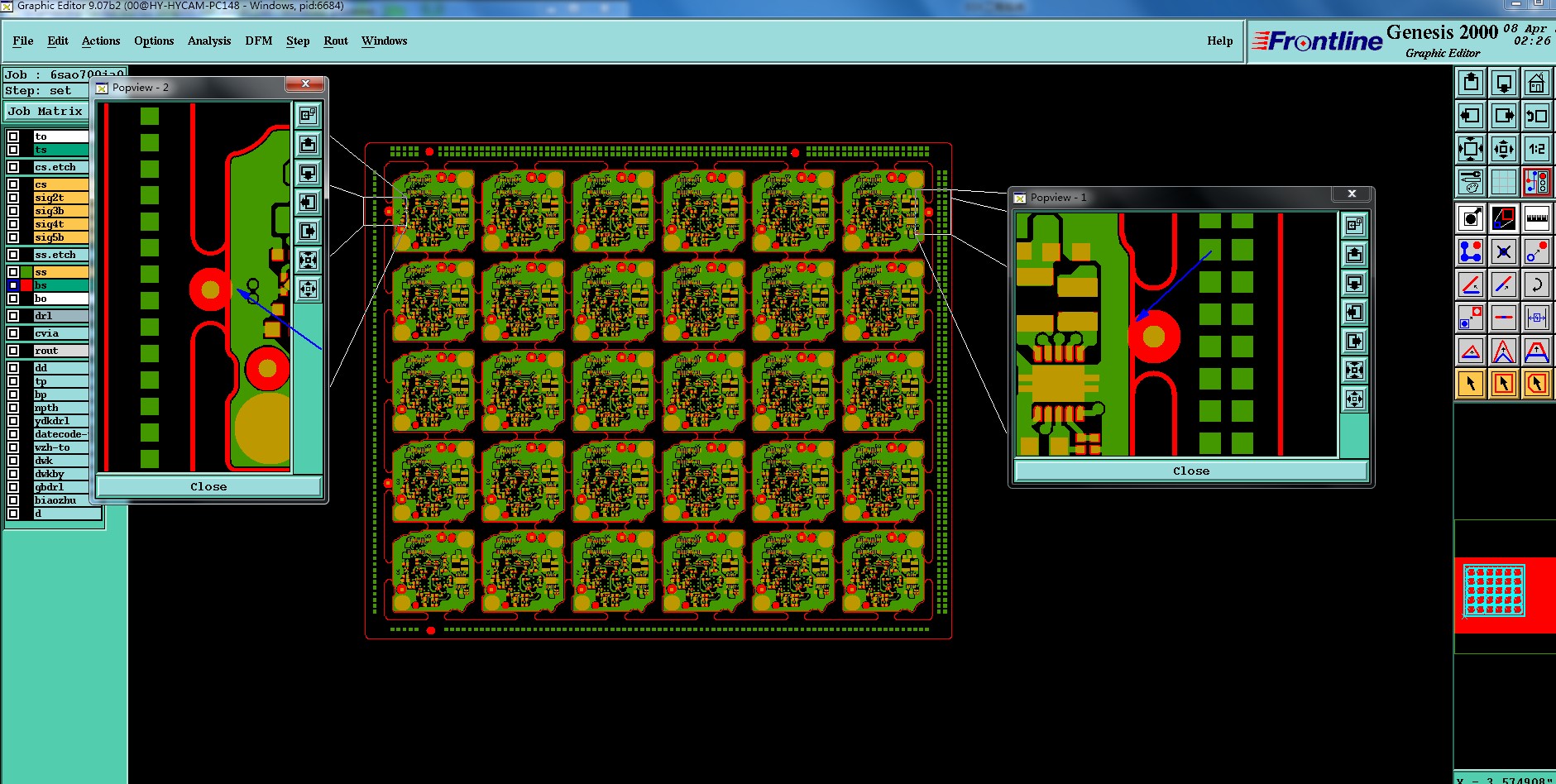Toggle checkbox for layer rout

click(13, 351)
